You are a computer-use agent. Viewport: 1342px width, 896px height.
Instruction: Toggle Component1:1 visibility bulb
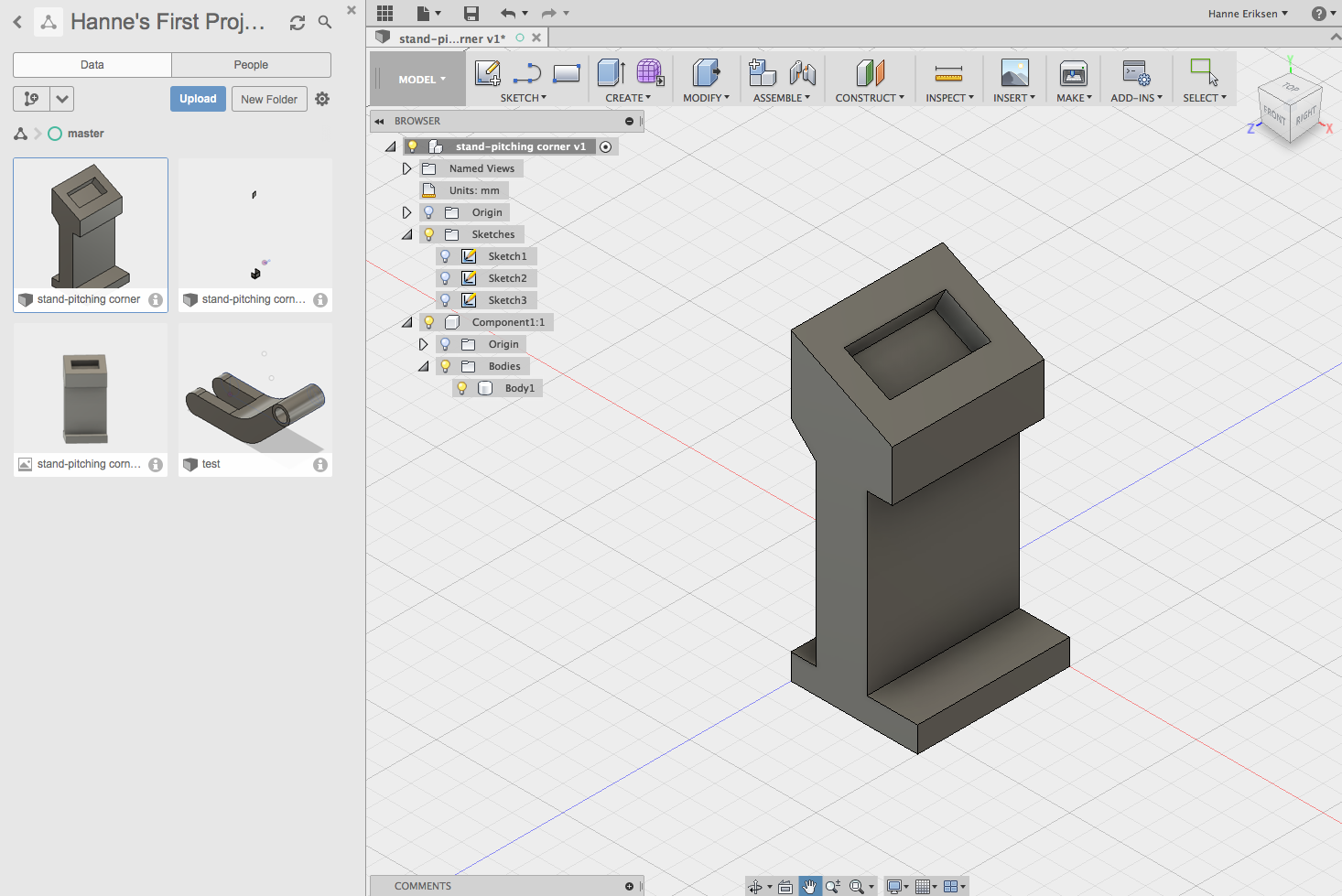428,322
